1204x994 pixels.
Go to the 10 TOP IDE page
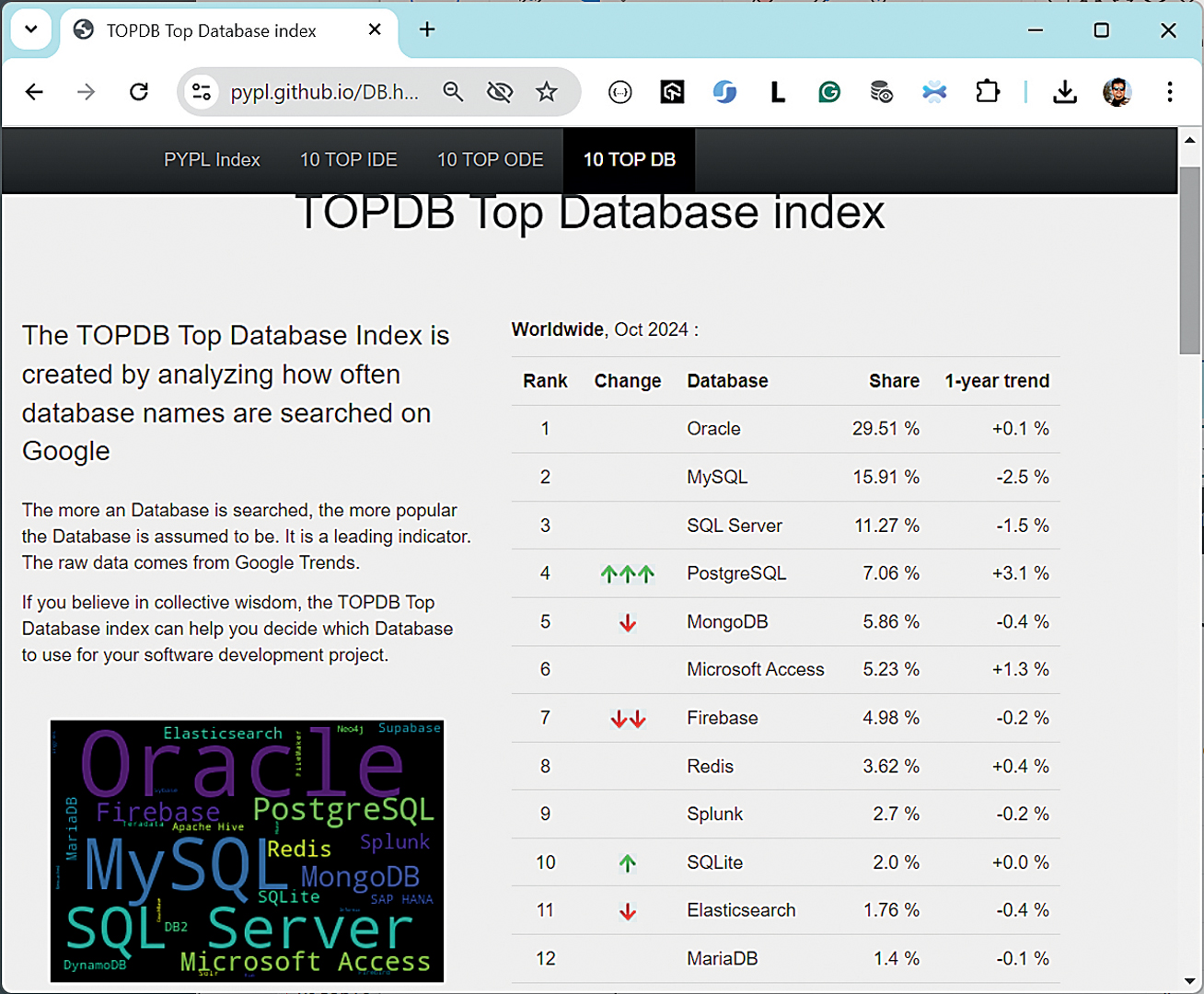tap(349, 159)
